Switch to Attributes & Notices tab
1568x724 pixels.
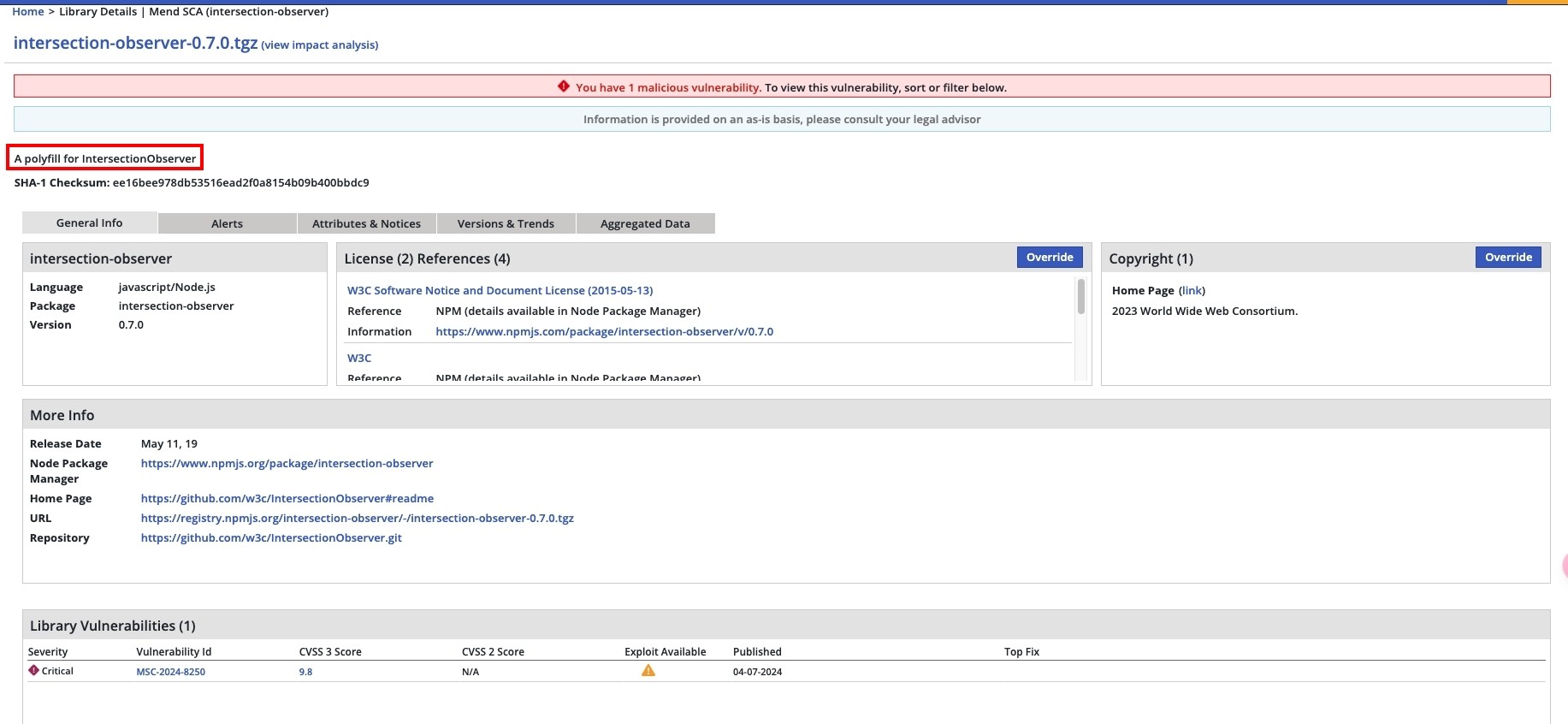coord(366,223)
